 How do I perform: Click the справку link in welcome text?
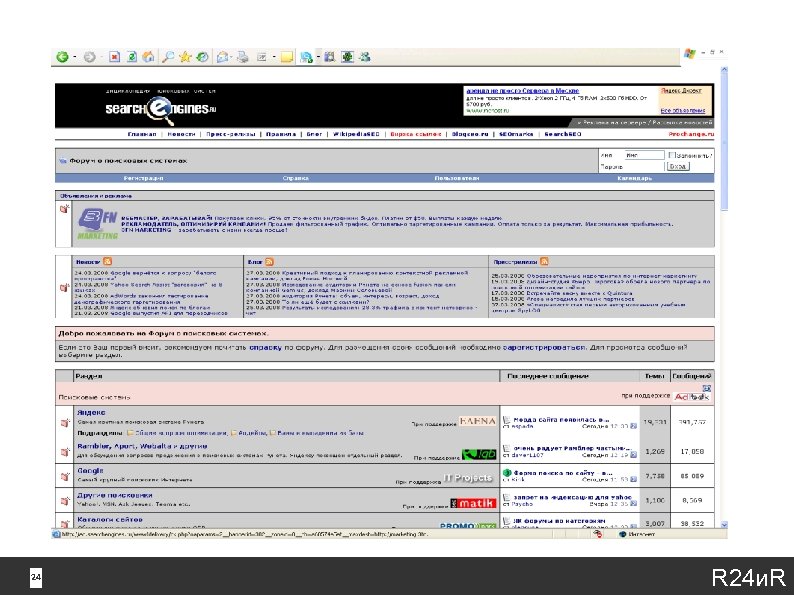(x=265, y=348)
